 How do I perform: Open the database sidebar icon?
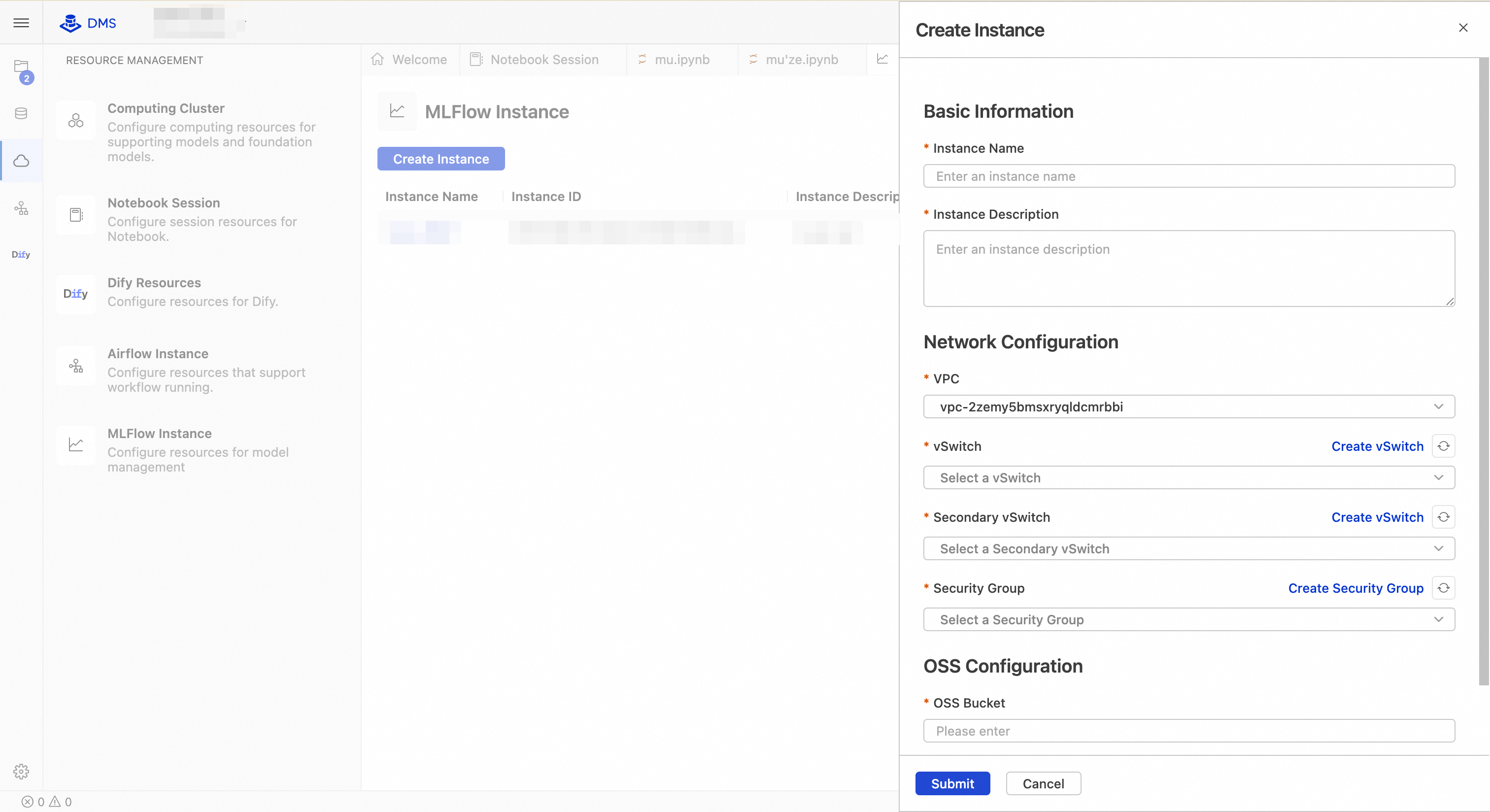pos(21,113)
